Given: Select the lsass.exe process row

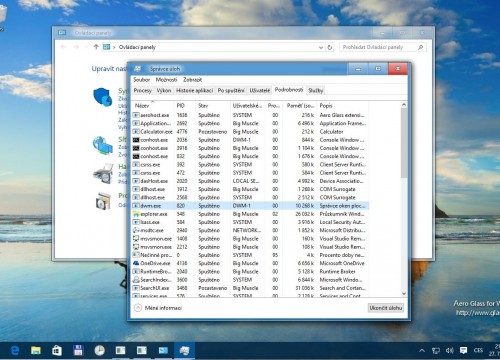Looking at the screenshot, I should pyautogui.click(x=250, y=222).
